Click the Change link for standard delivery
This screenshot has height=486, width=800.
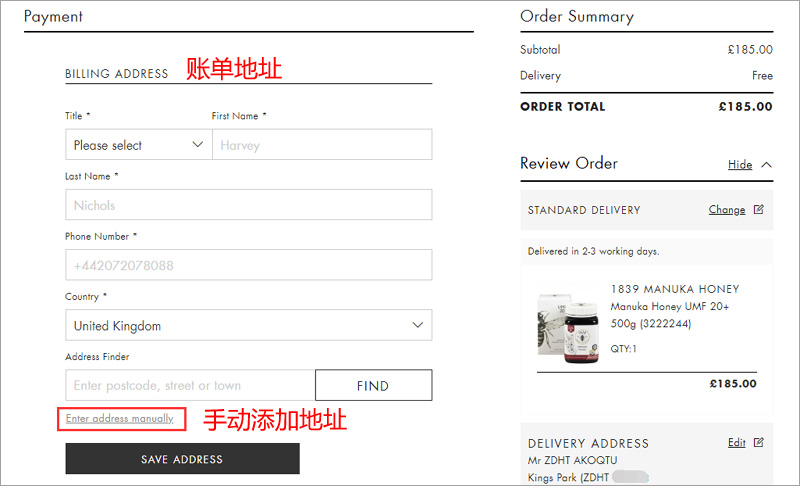point(727,210)
